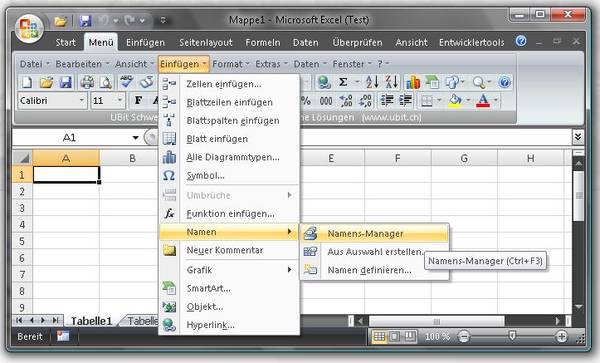The image size is (600, 363).
Task: Choose Alle Diagrammtypen... menu entry
Action: point(229,157)
